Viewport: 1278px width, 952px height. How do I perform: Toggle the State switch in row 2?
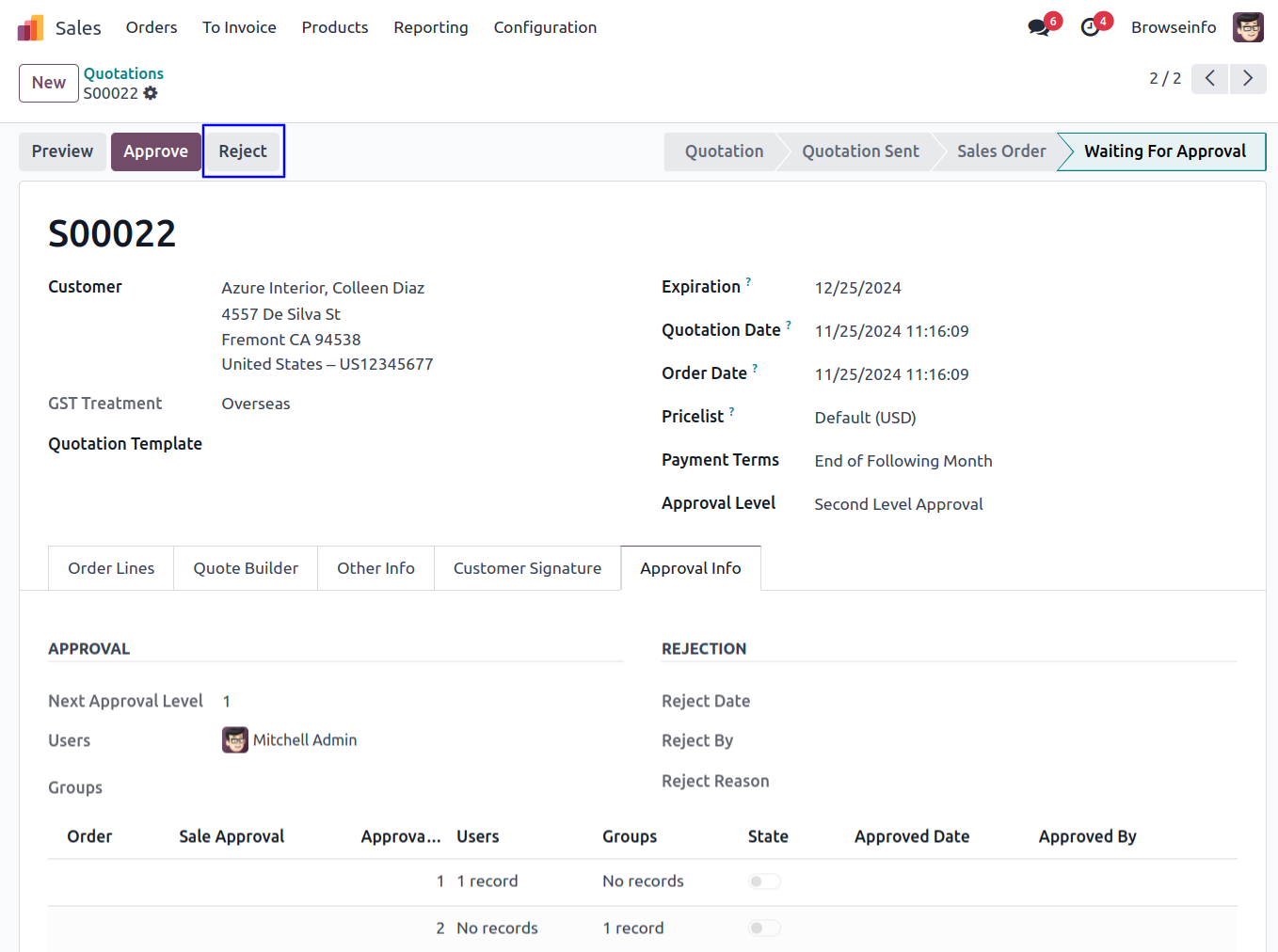pos(764,928)
